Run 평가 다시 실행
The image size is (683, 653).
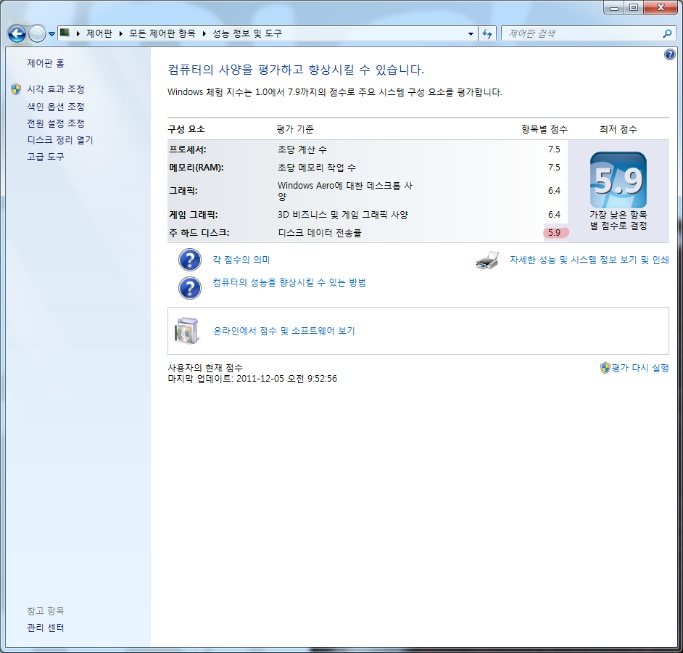click(640, 368)
